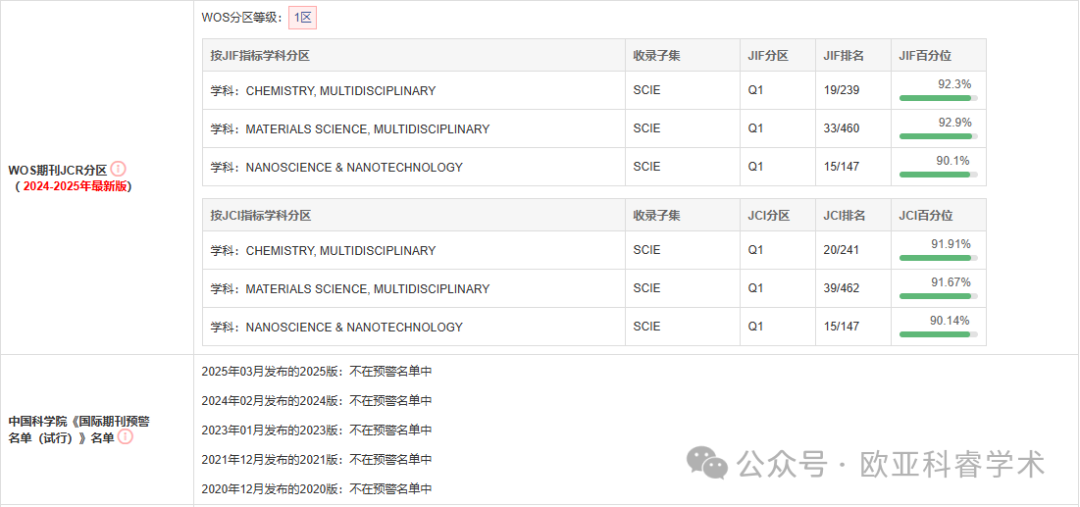Click the 2024年02月发布的2024版 warning list entry
This screenshot has height=507, width=1080.
click(x=317, y=401)
